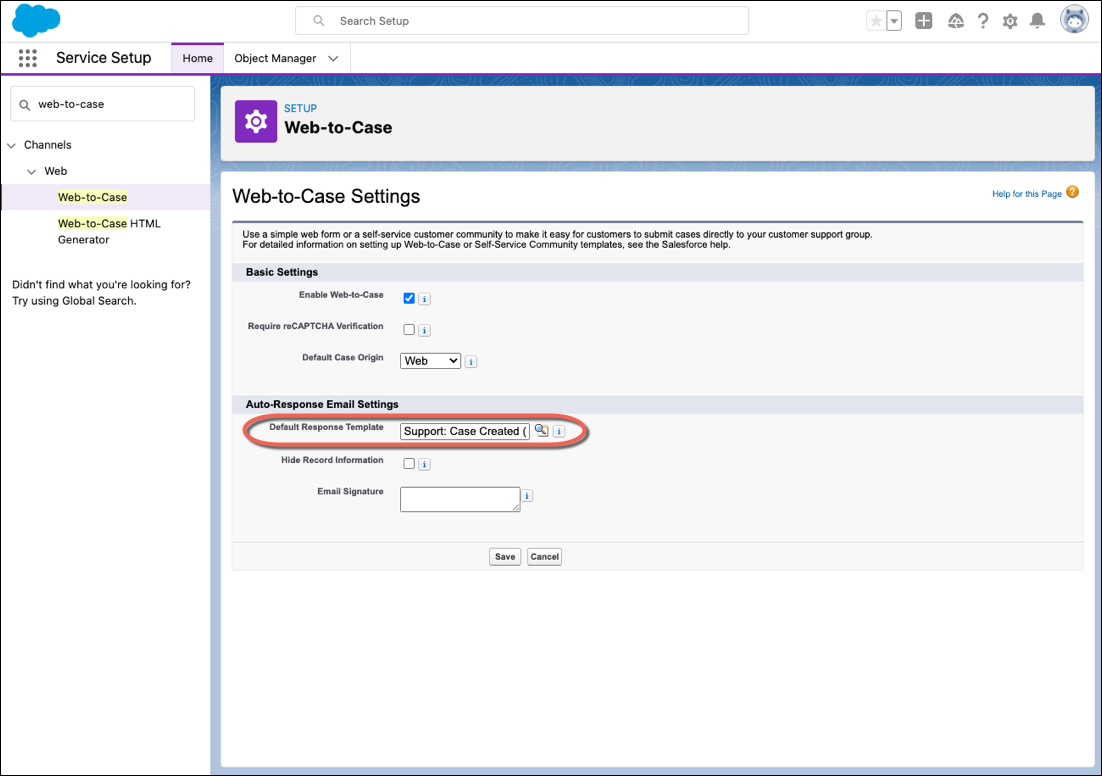
Task: Click info icon beside Require reCAPTCHA Verification
Action: (x=424, y=330)
